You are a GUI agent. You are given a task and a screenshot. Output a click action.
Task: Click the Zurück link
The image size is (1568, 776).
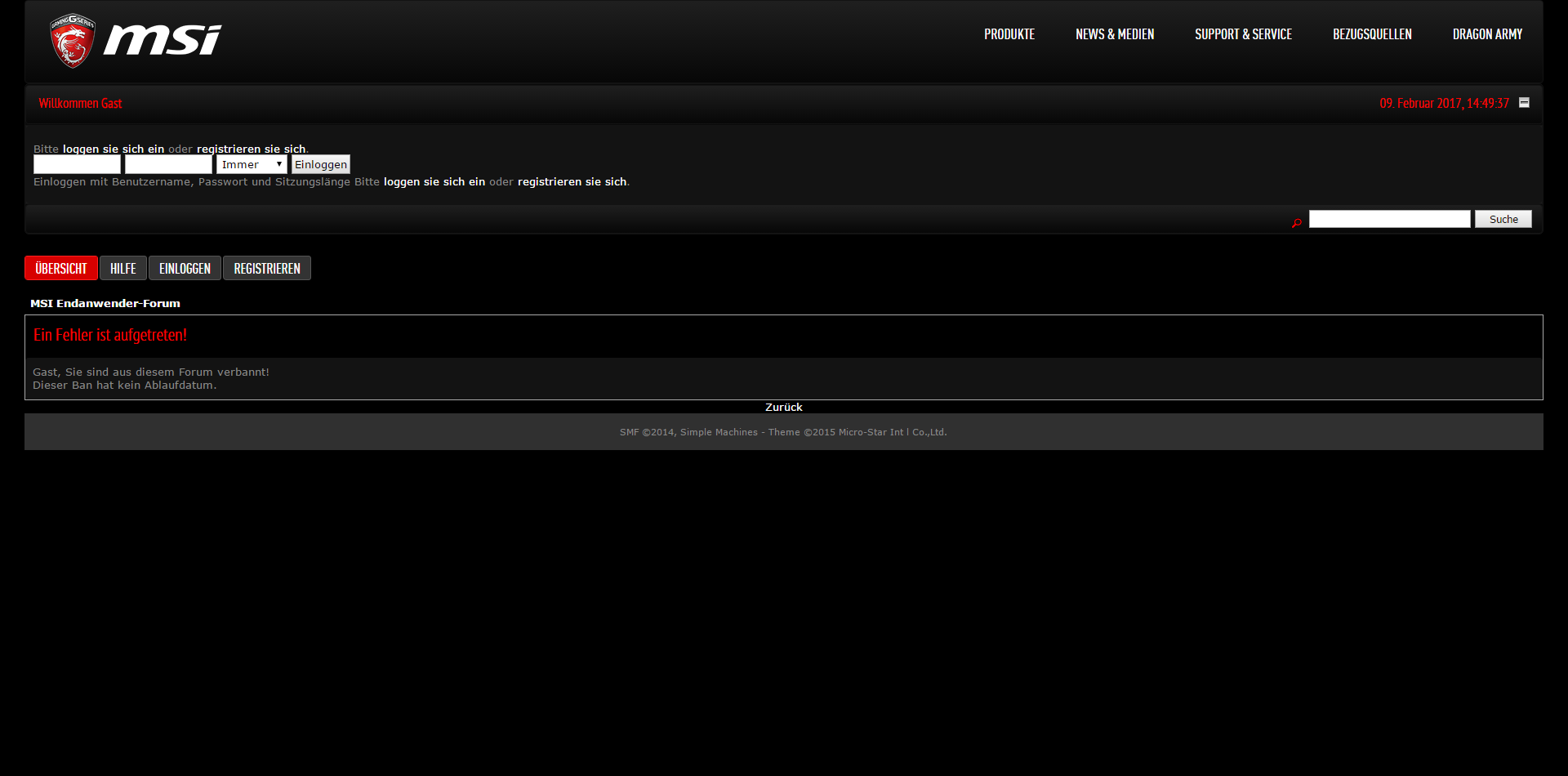pos(784,407)
